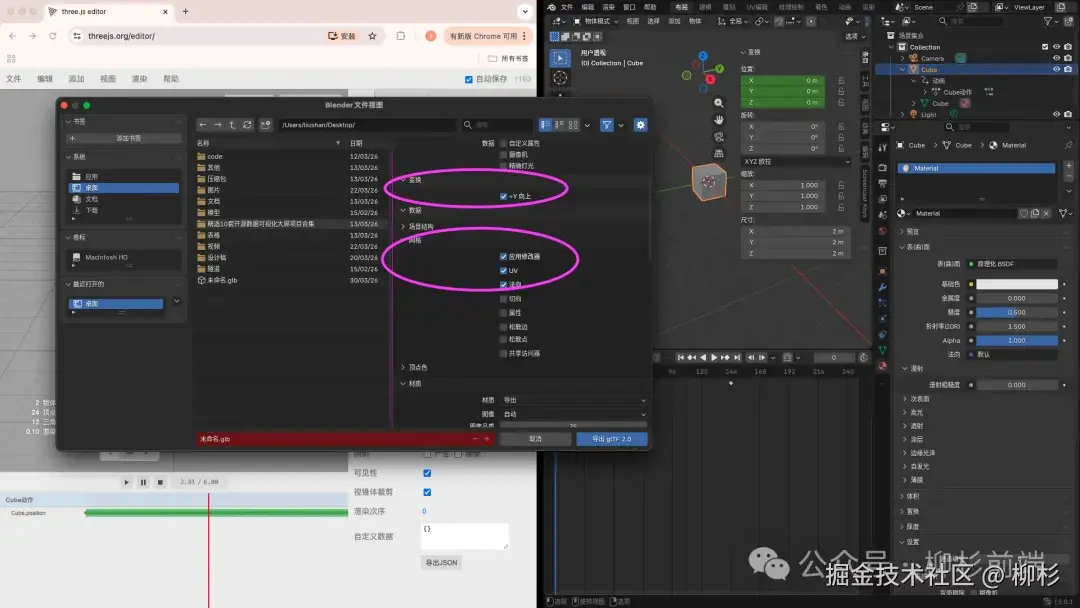Toggle +Y up checkbox

503,196
